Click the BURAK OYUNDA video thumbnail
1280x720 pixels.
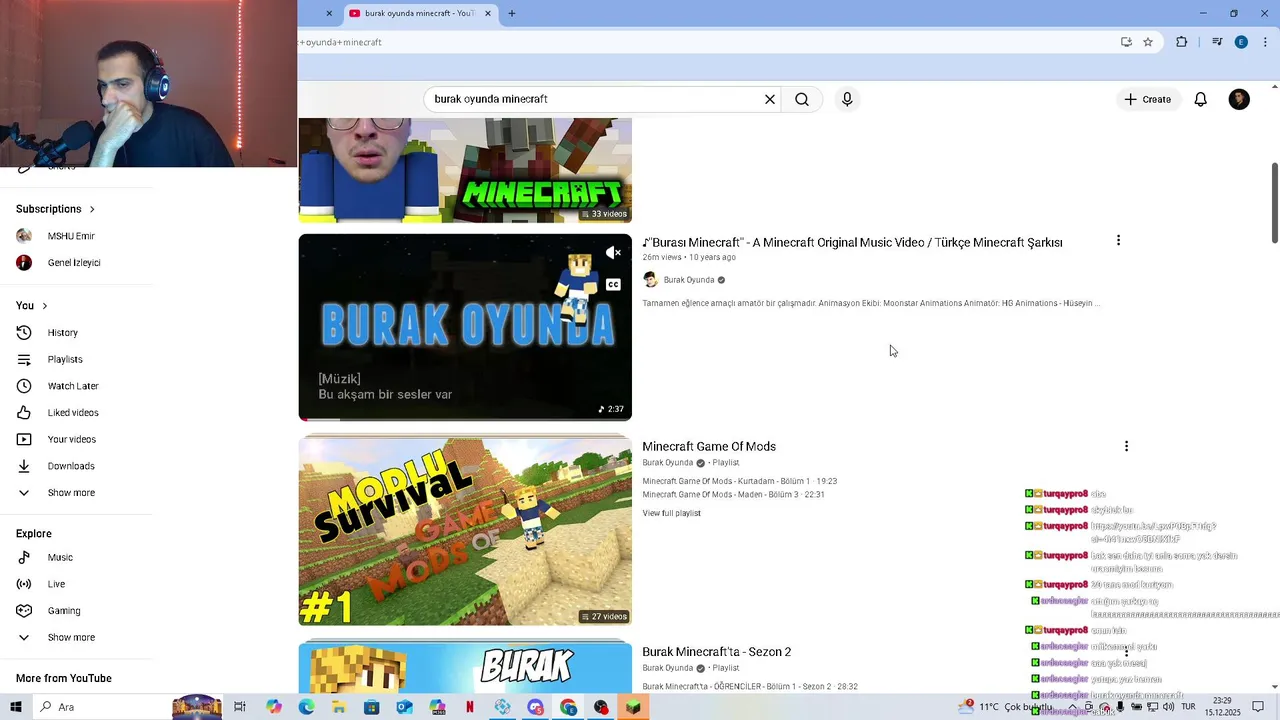465,327
